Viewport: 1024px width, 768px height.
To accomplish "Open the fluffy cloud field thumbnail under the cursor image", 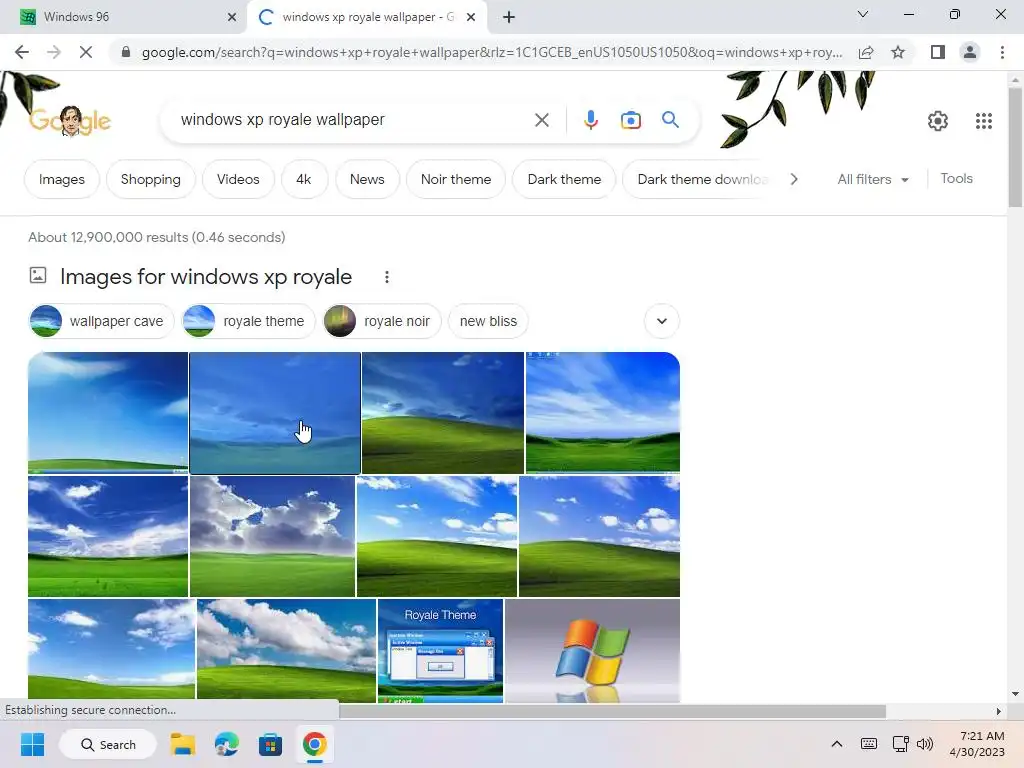I will 272,536.
